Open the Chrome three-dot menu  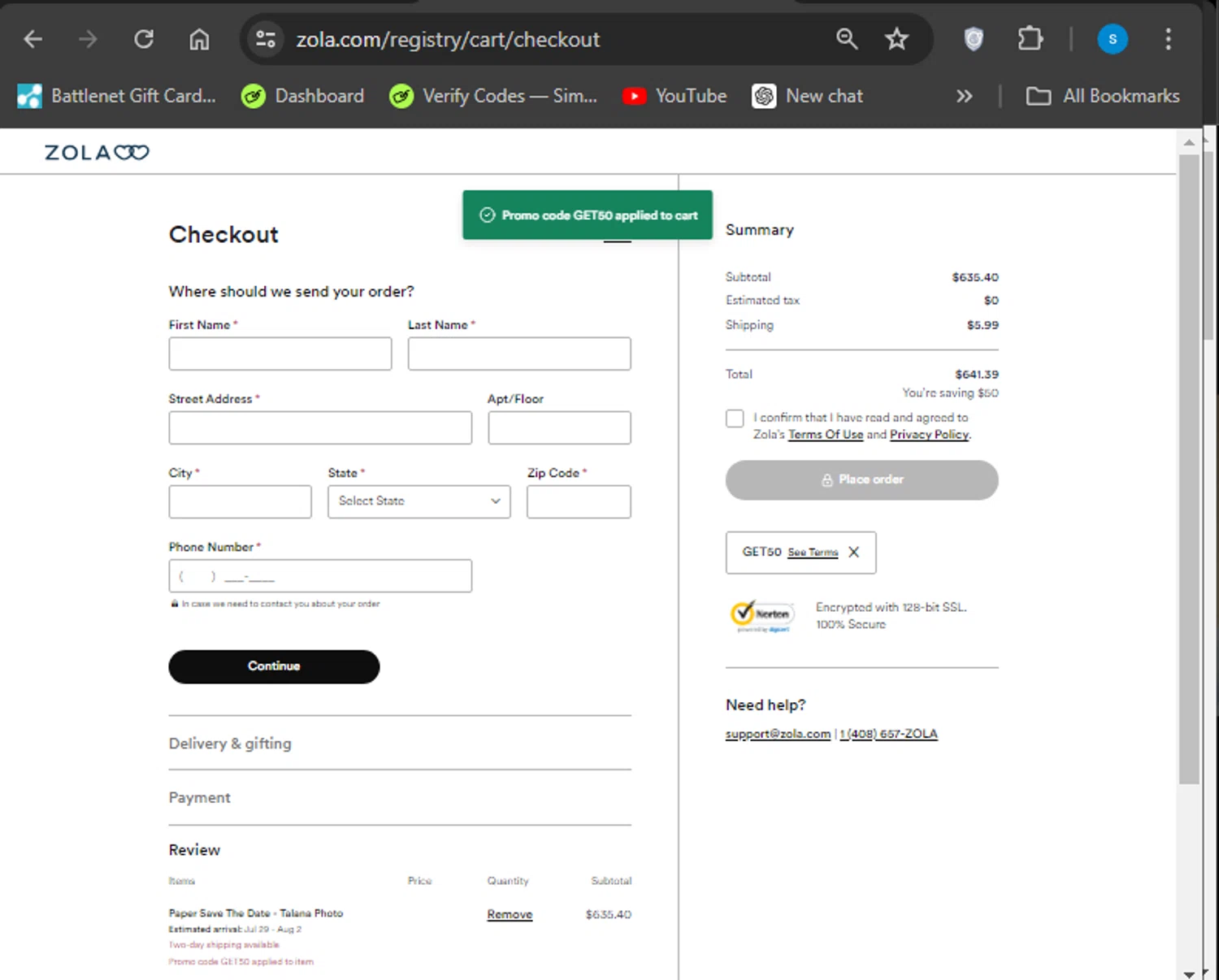(x=1168, y=38)
